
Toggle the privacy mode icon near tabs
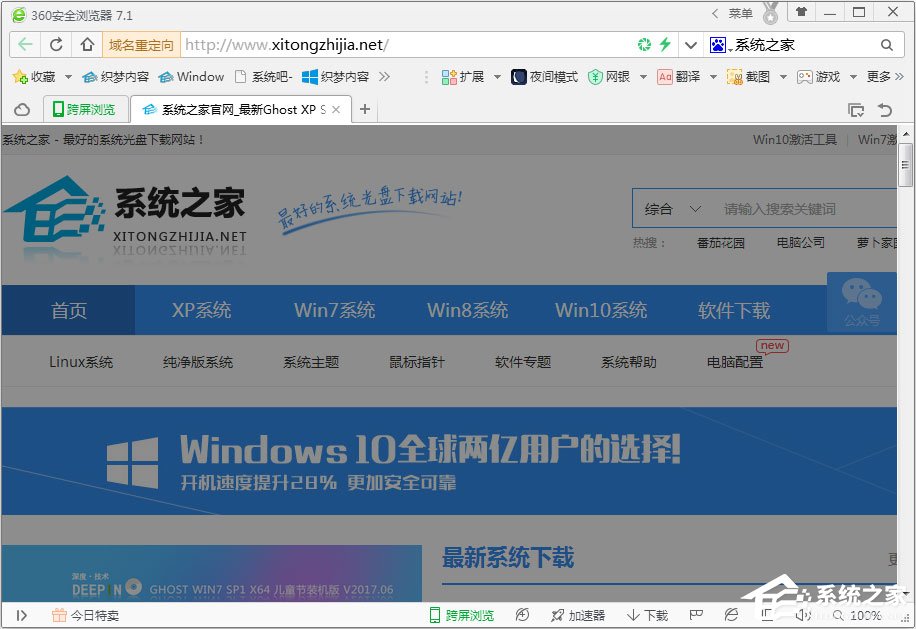click(x=21, y=110)
